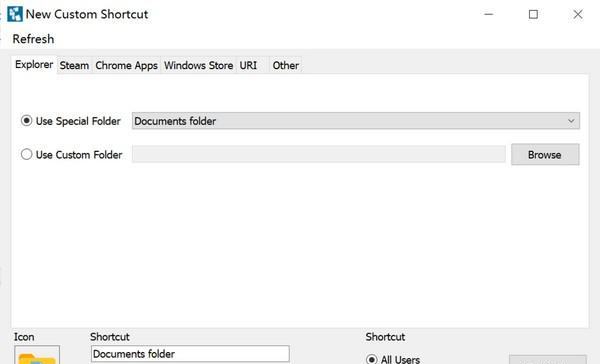
Task: Select the Explorer tab
Action: click(34, 65)
